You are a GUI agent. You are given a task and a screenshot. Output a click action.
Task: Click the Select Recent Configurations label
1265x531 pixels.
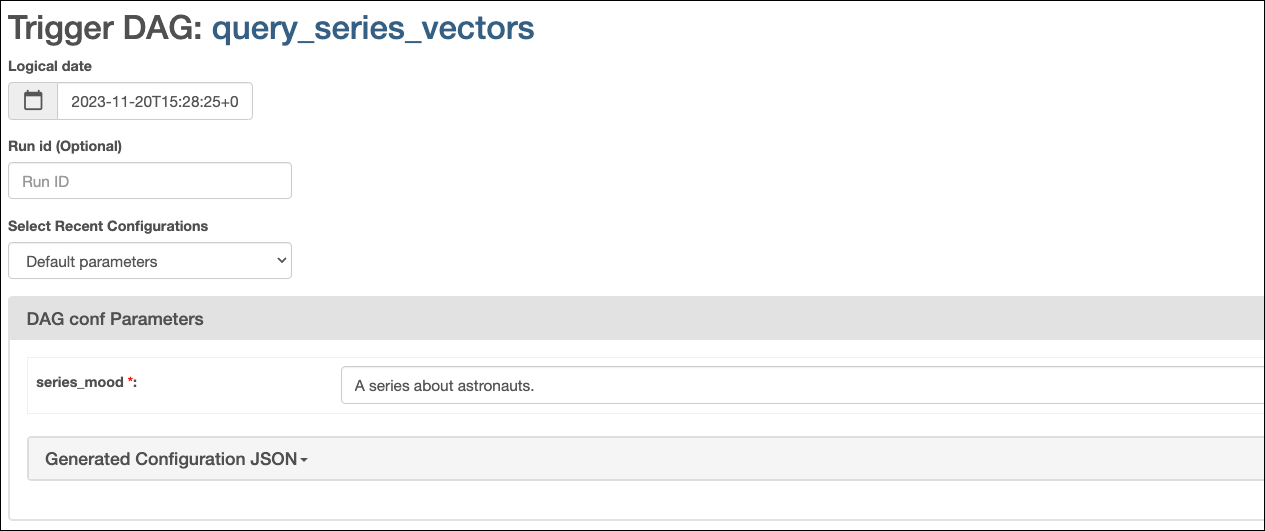tap(108, 226)
